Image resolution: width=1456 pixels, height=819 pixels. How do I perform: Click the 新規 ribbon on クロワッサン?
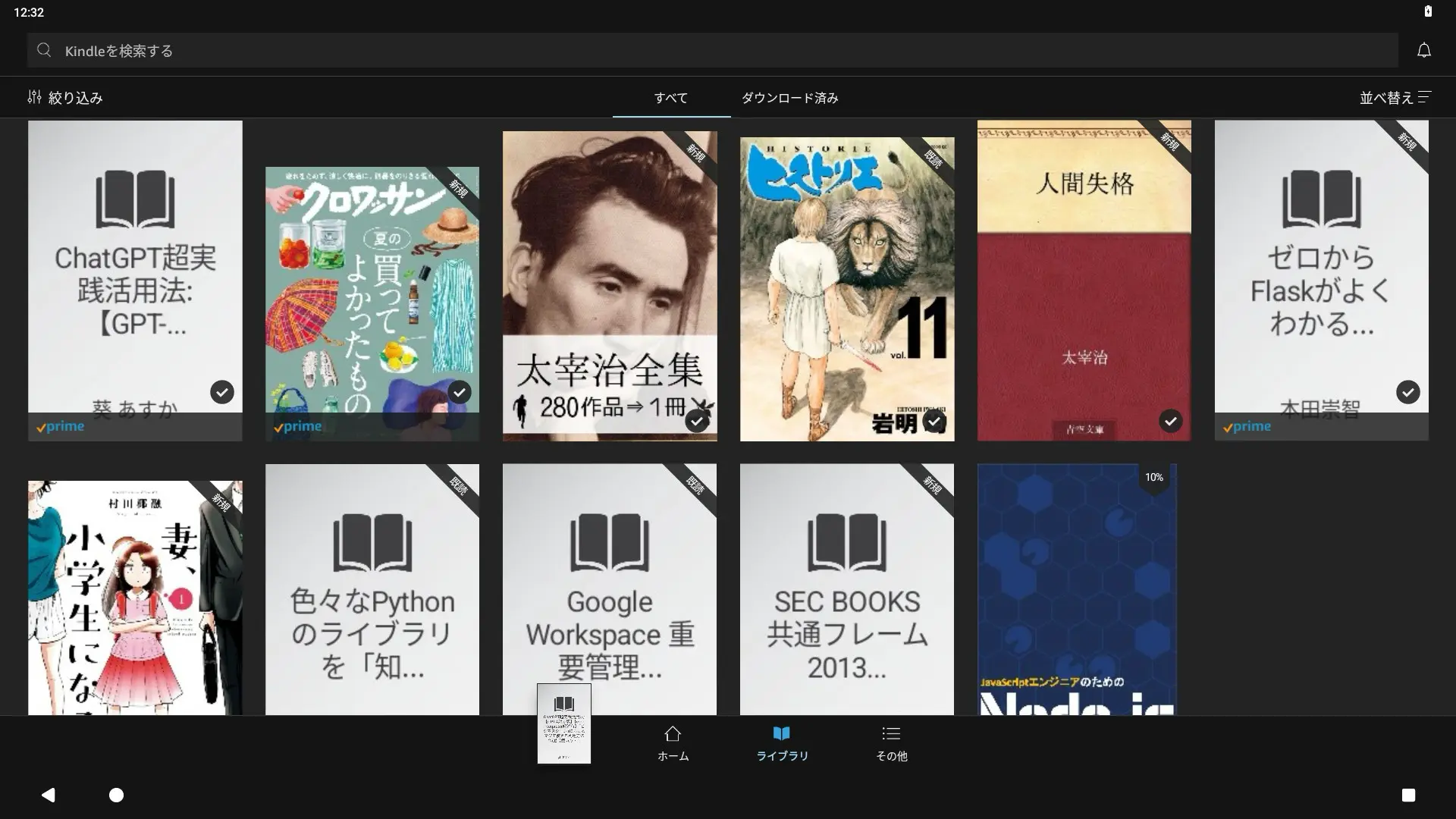click(x=458, y=188)
